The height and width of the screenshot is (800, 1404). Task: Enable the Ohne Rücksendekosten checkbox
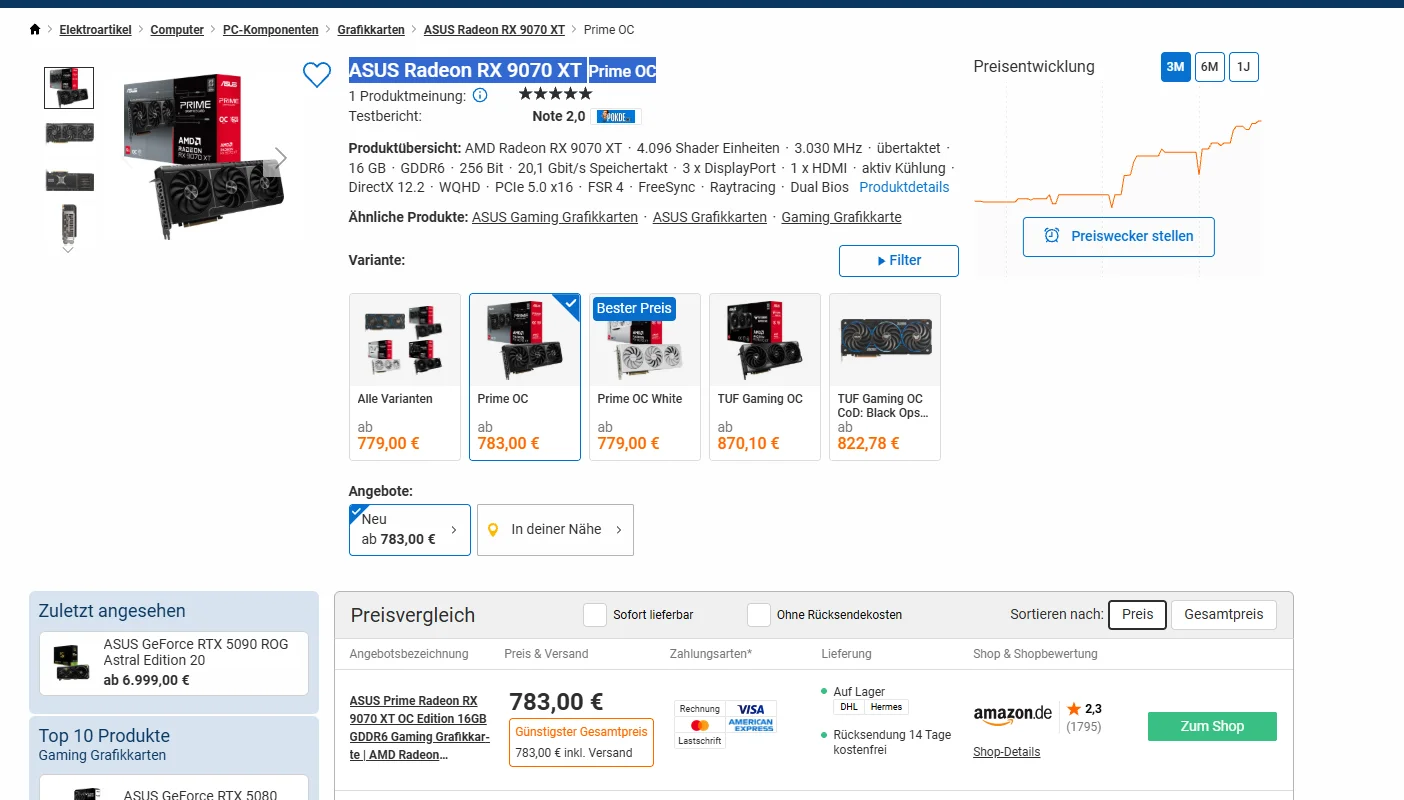[759, 615]
